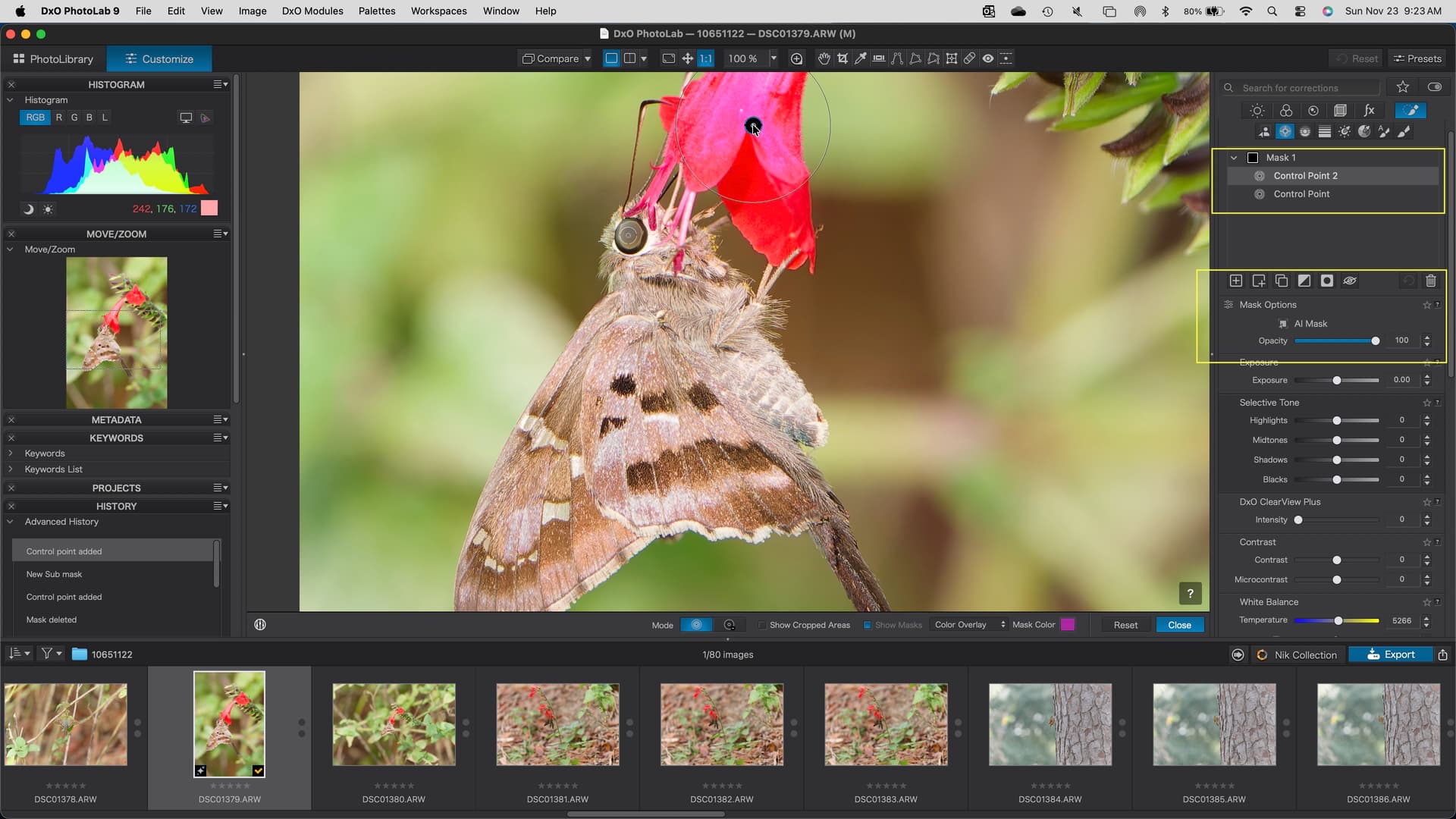Viewport: 1456px width, 819px height.
Task: Click the Mask Color magenta swatch
Action: [x=1067, y=626]
